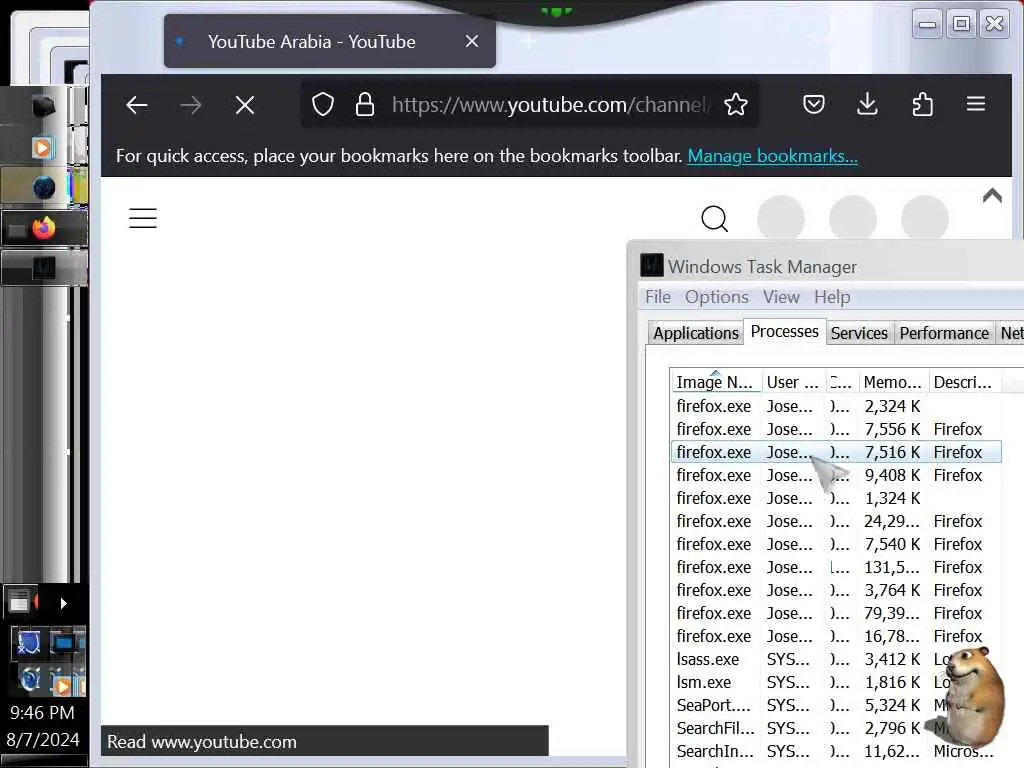Click the up chevron above Task Manager
The image size is (1024, 768).
[992, 196]
